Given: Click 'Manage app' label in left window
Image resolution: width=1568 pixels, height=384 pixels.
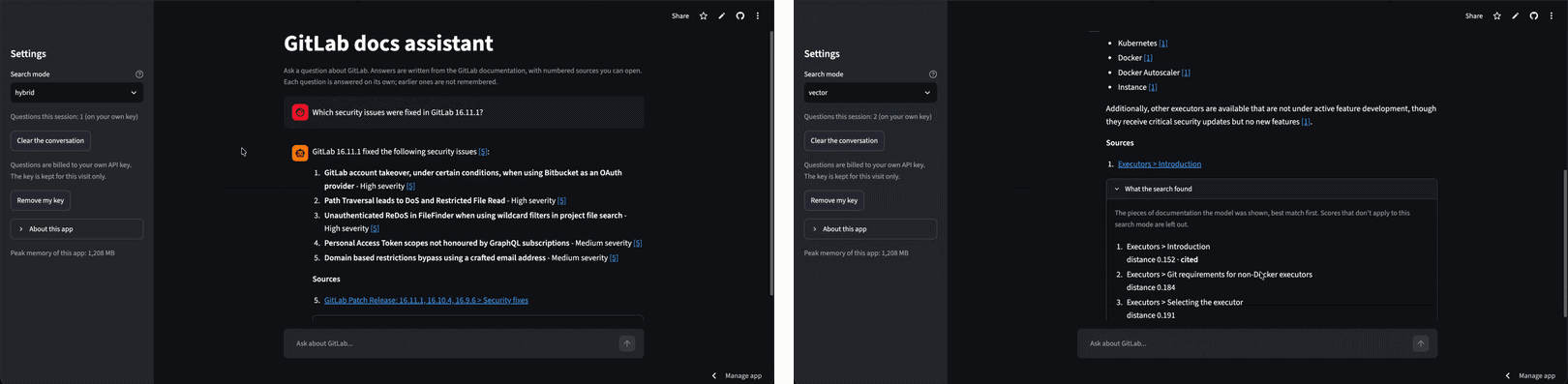Looking at the screenshot, I should [743, 375].
